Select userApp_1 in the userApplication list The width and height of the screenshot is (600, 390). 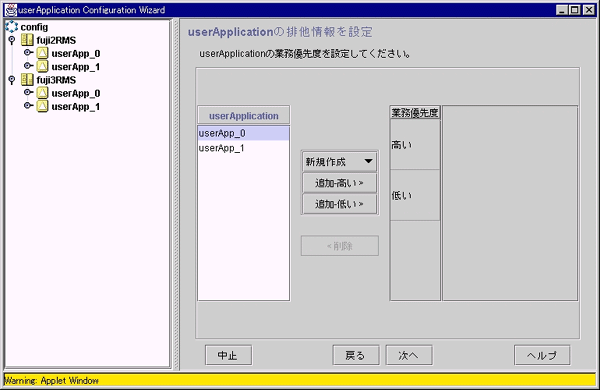(x=243, y=148)
